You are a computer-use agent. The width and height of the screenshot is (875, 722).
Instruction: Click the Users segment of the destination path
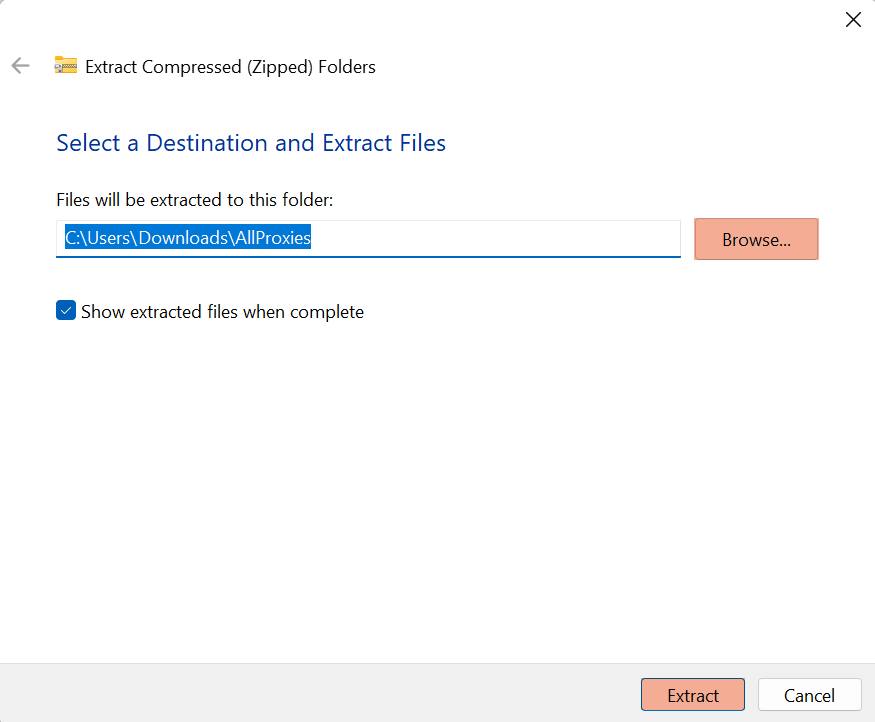109,238
